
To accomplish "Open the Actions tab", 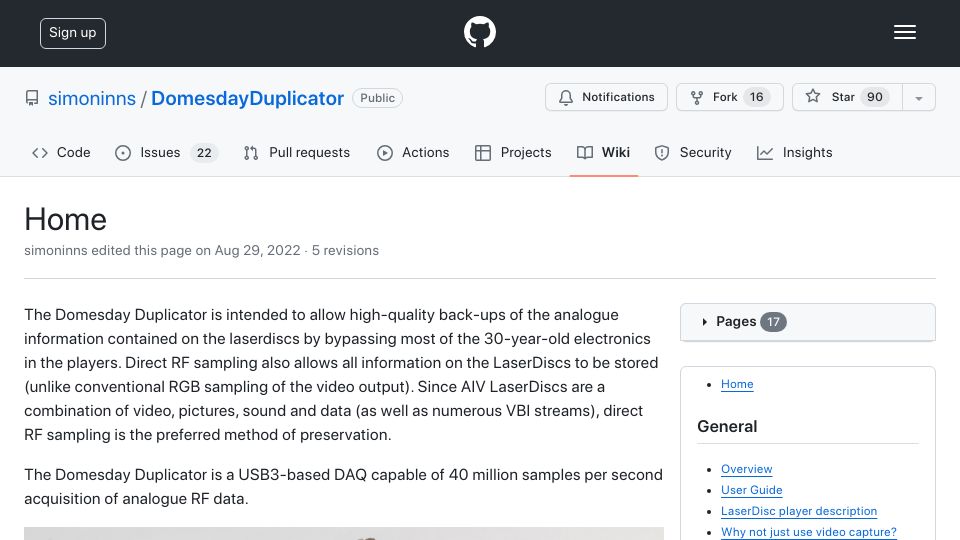I will [x=413, y=152].
